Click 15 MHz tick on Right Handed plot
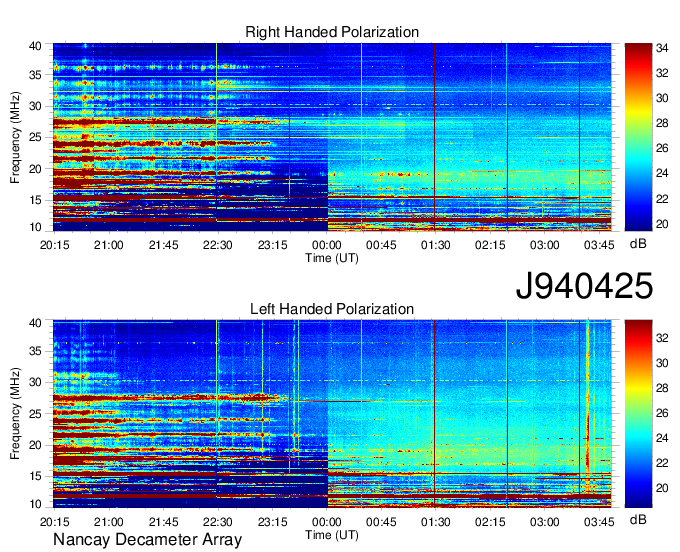 point(35,200)
